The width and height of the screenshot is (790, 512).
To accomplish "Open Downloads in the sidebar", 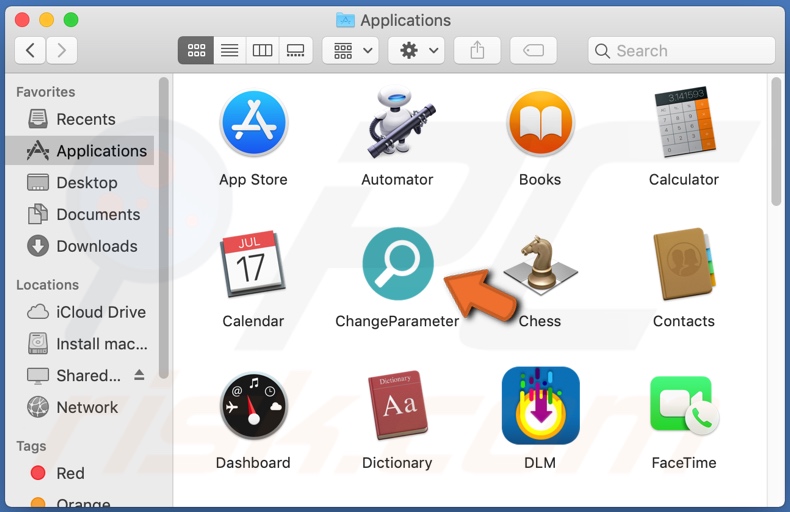I will tap(81, 246).
